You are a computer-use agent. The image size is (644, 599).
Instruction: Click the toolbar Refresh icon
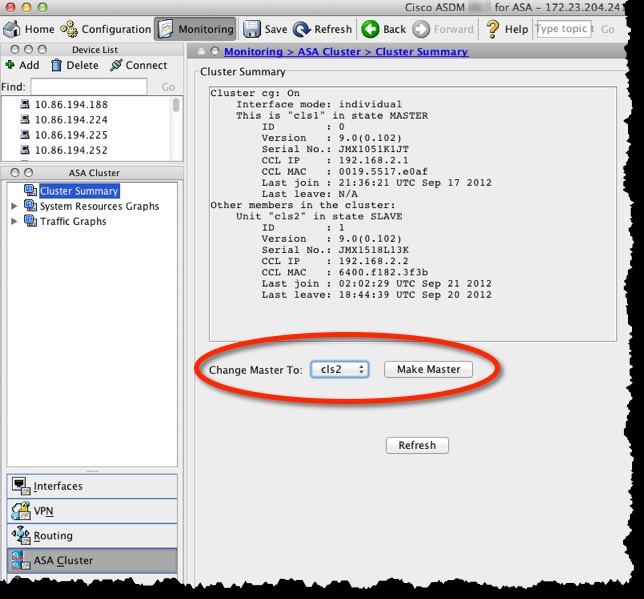302,30
